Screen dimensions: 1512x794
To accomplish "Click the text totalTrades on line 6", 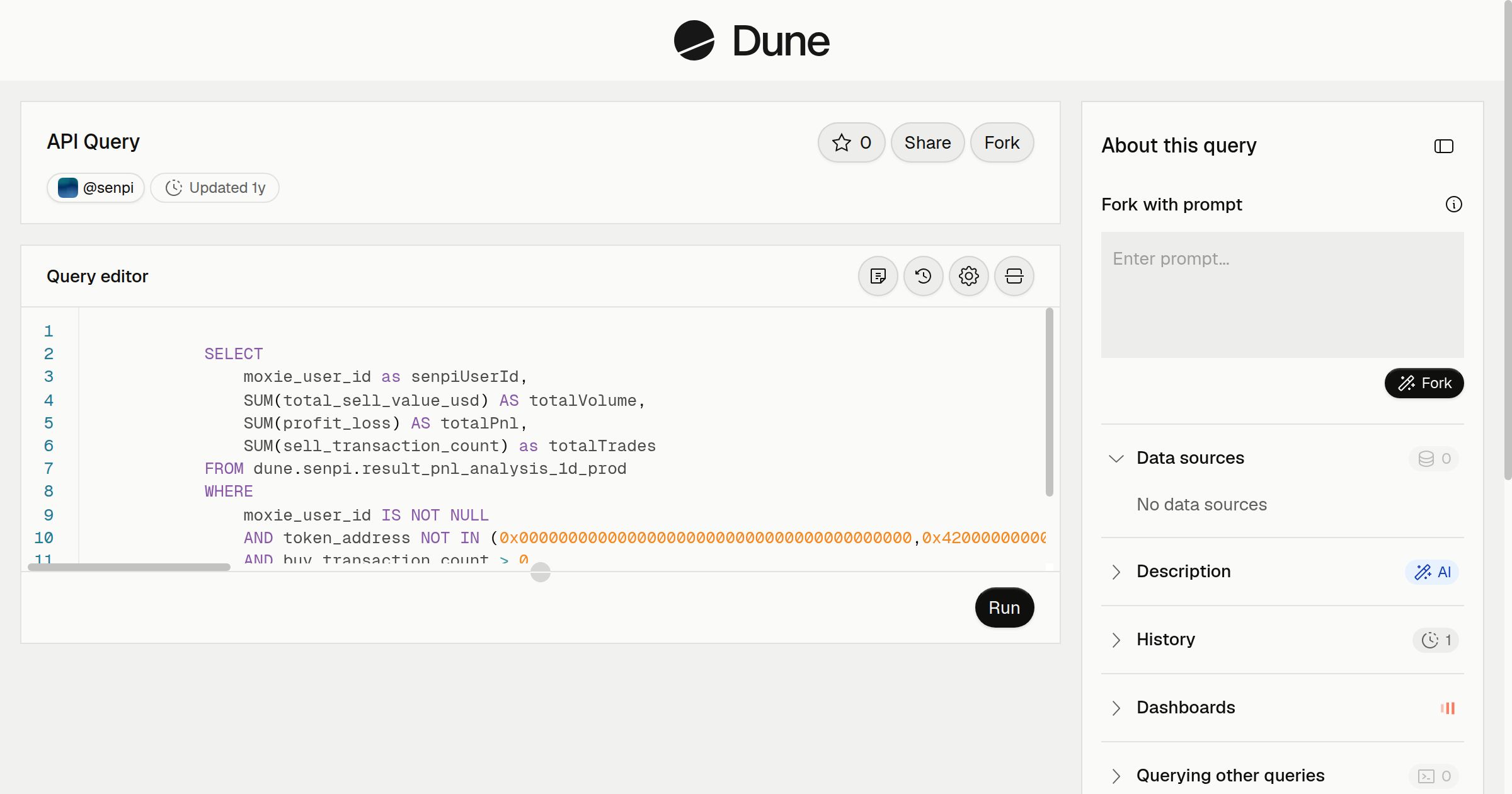I will click(602, 446).
